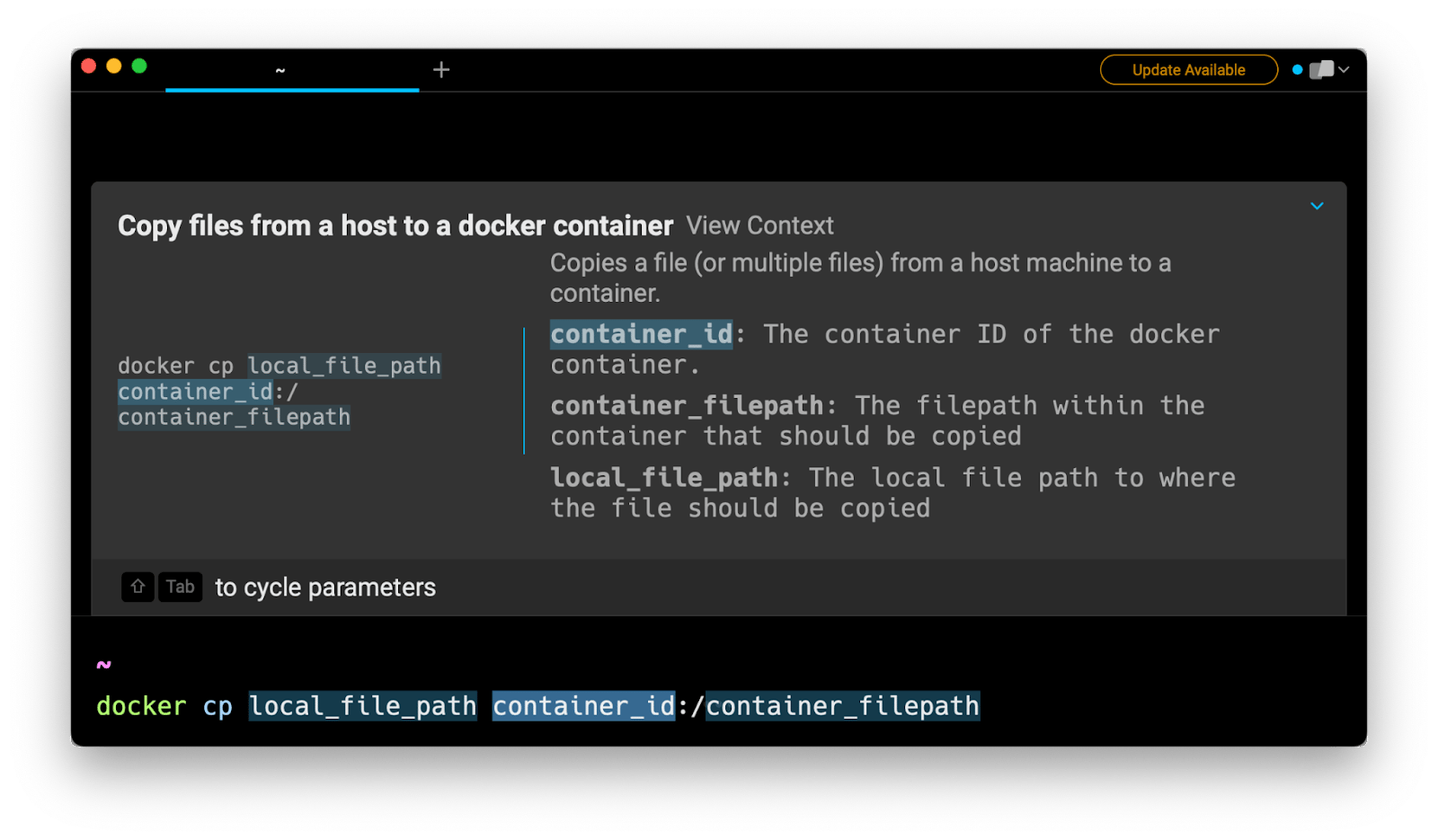Open the dropdown arrow beside Warp logo
This screenshot has height=840, width=1438.
pos(1345,70)
